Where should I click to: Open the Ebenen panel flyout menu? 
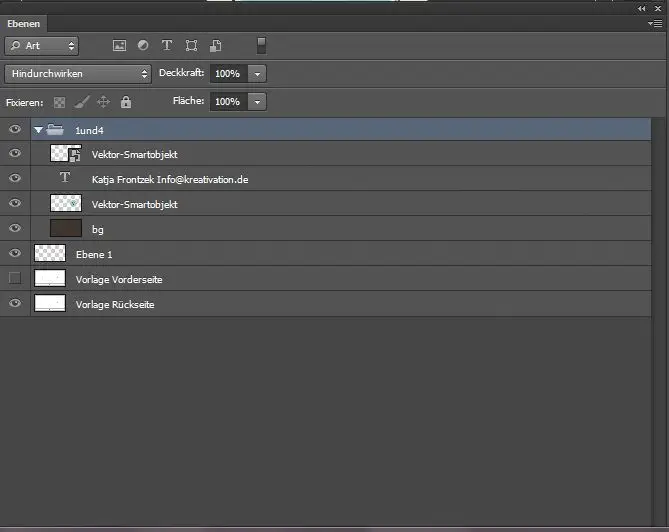click(655, 24)
